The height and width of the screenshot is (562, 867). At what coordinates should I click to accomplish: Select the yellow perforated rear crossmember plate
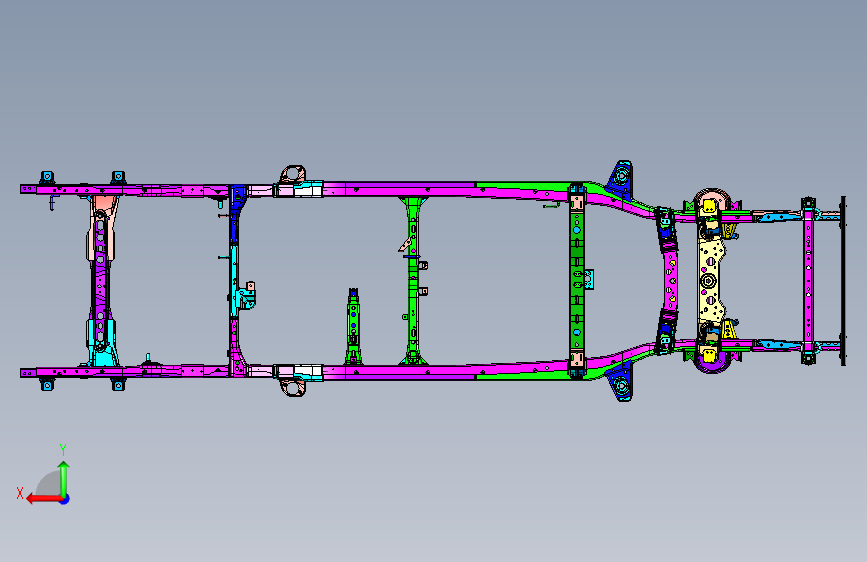click(x=709, y=281)
